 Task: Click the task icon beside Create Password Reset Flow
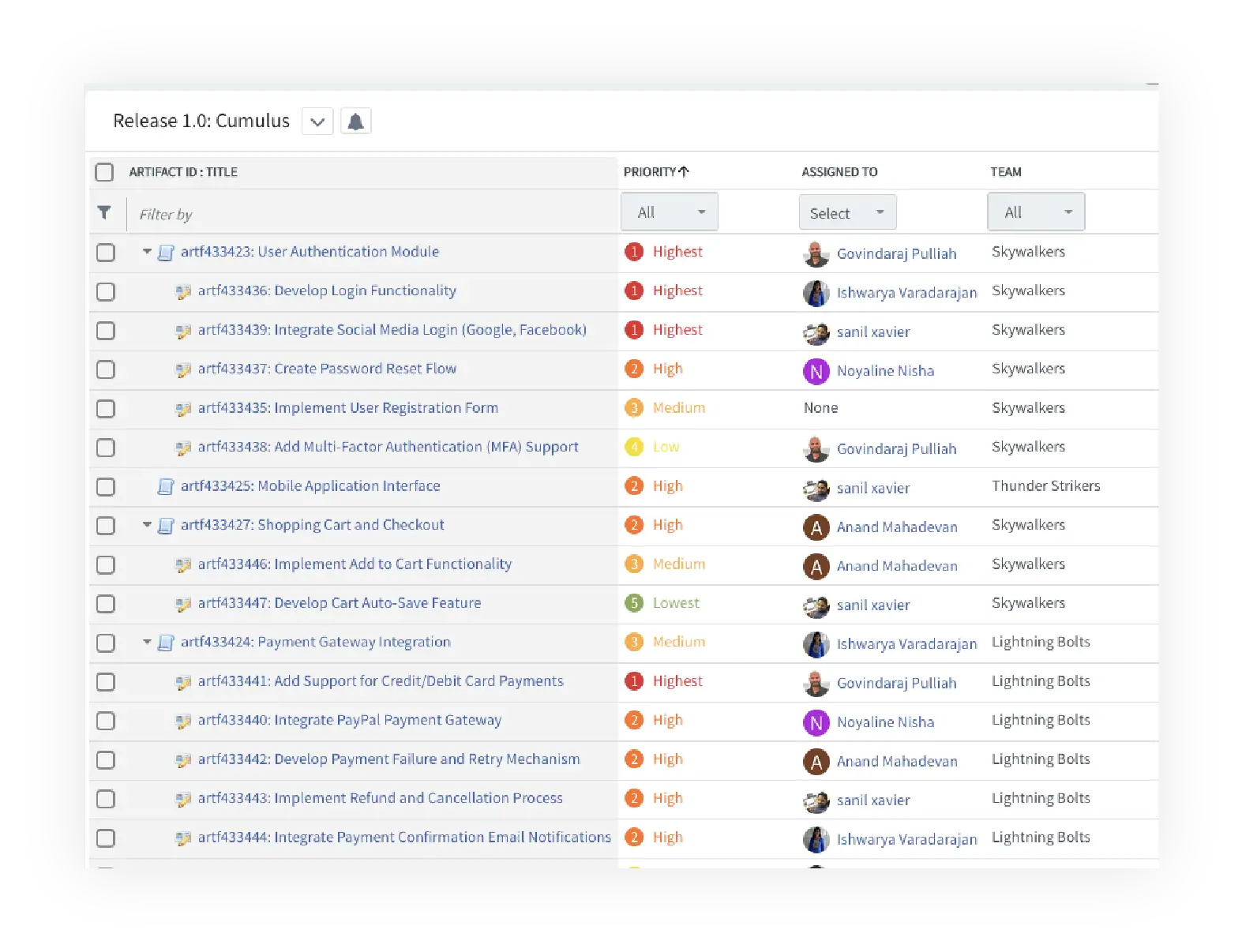183,369
